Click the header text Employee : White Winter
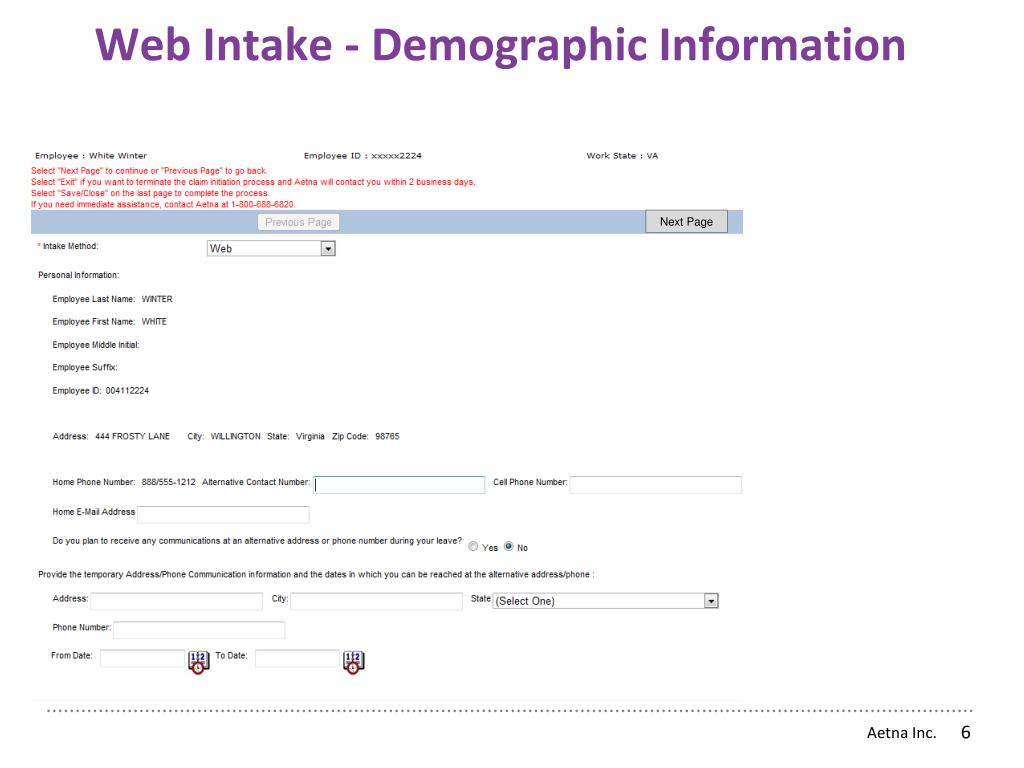This screenshot has height=768, width=1024. (91, 155)
